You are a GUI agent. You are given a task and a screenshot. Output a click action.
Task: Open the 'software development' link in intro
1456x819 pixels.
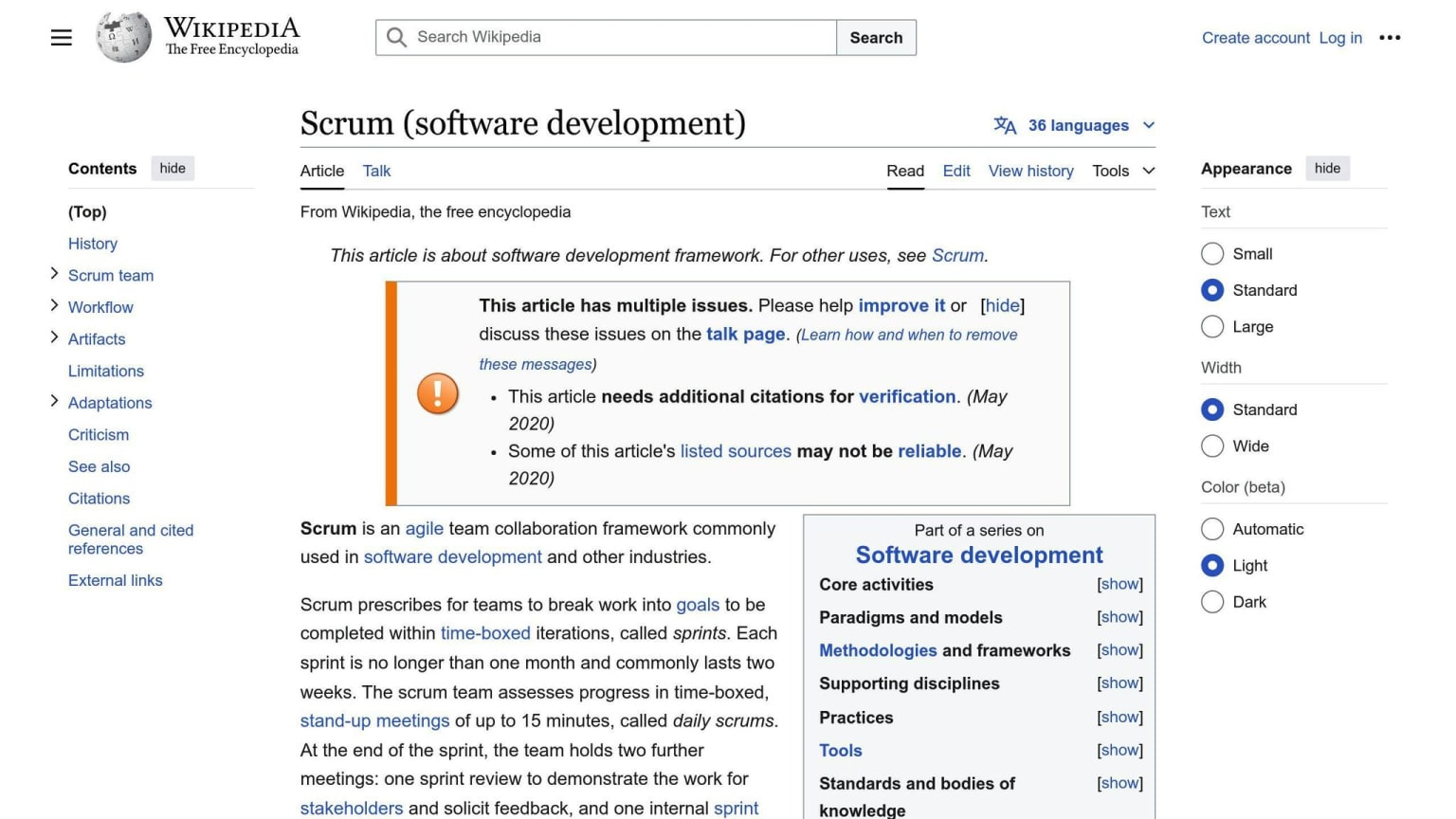453,557
